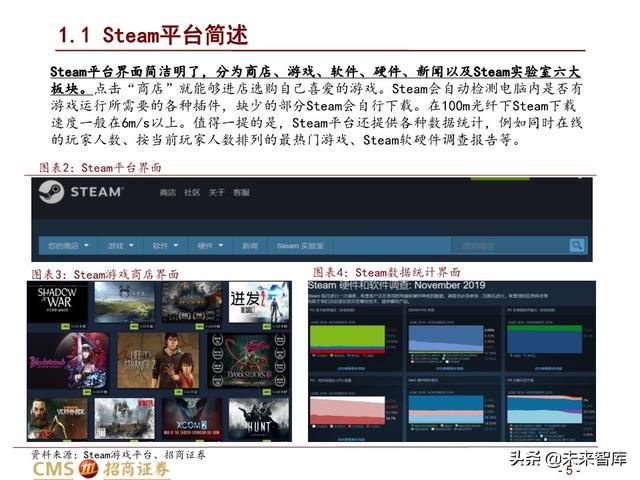640x480 pixels.
Task: Click the magnifier search button
Action: coord(577,245)
